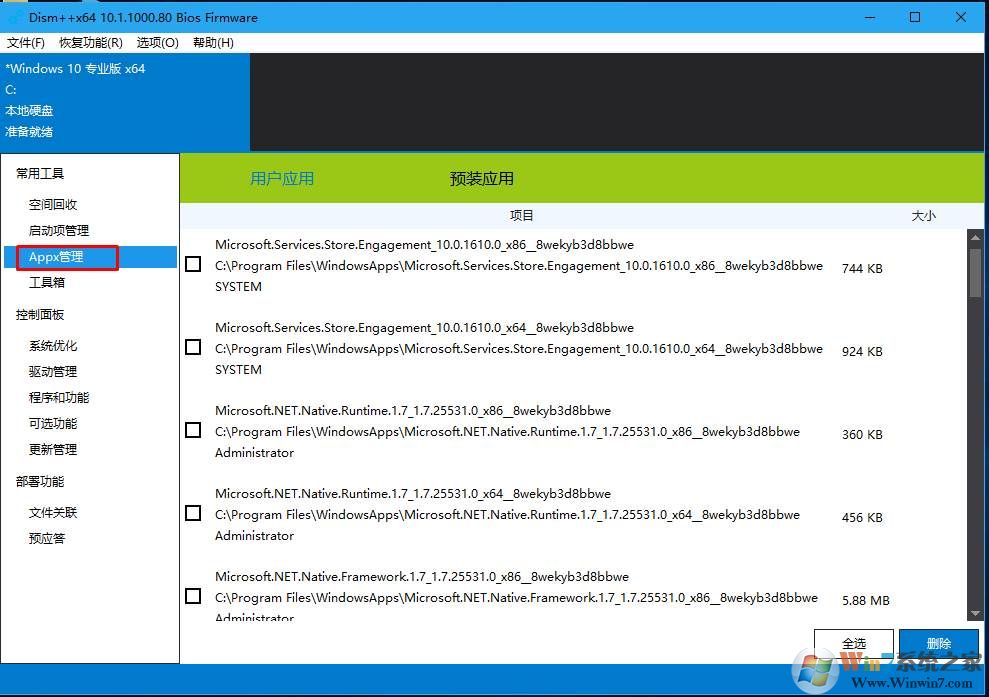This screenshot has width=989, height=697.
Task: Open 可选功能 in the sidebar
Action: point(53,423)
